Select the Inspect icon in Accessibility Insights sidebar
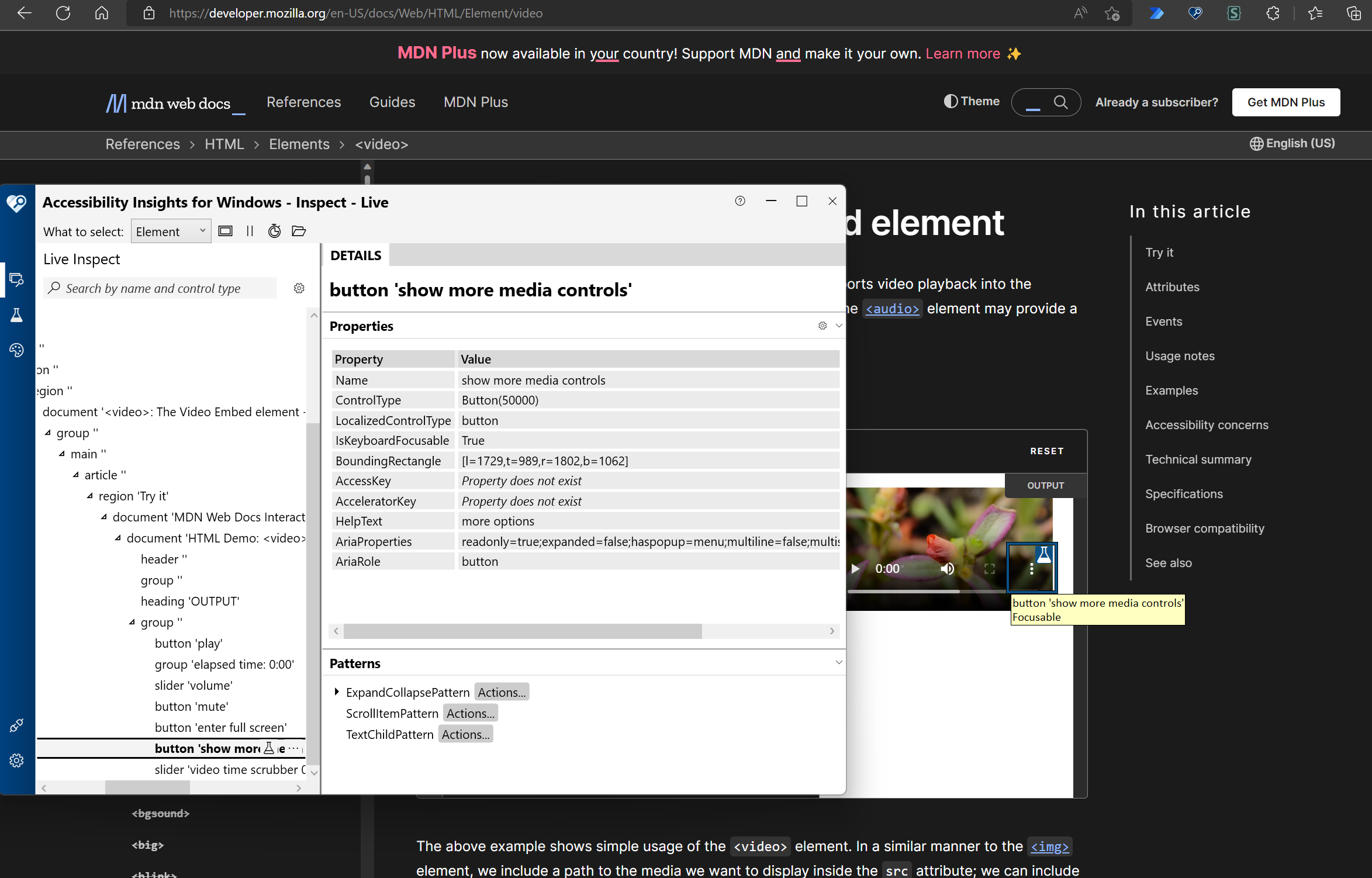Image resolution: width=1372 pixels, height=878 pixels. pyautogui.click(x=17, y=279)
